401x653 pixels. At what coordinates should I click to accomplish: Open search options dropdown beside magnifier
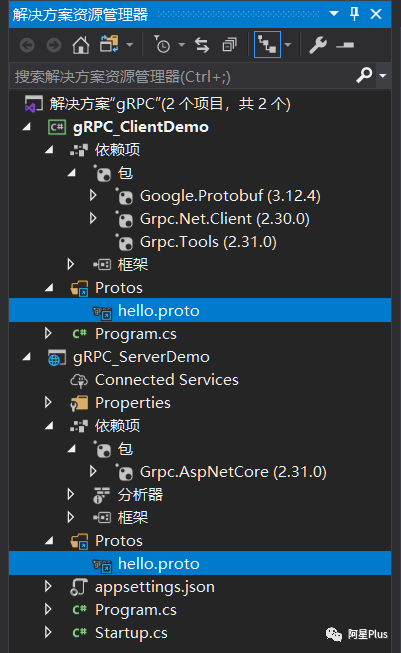point(383,76)
